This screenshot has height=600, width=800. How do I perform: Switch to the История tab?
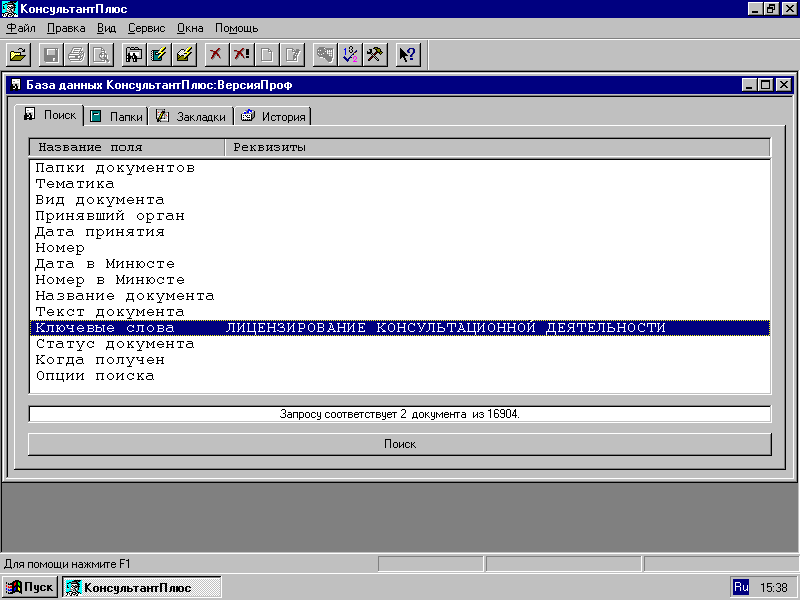click(x=273, y=116)
